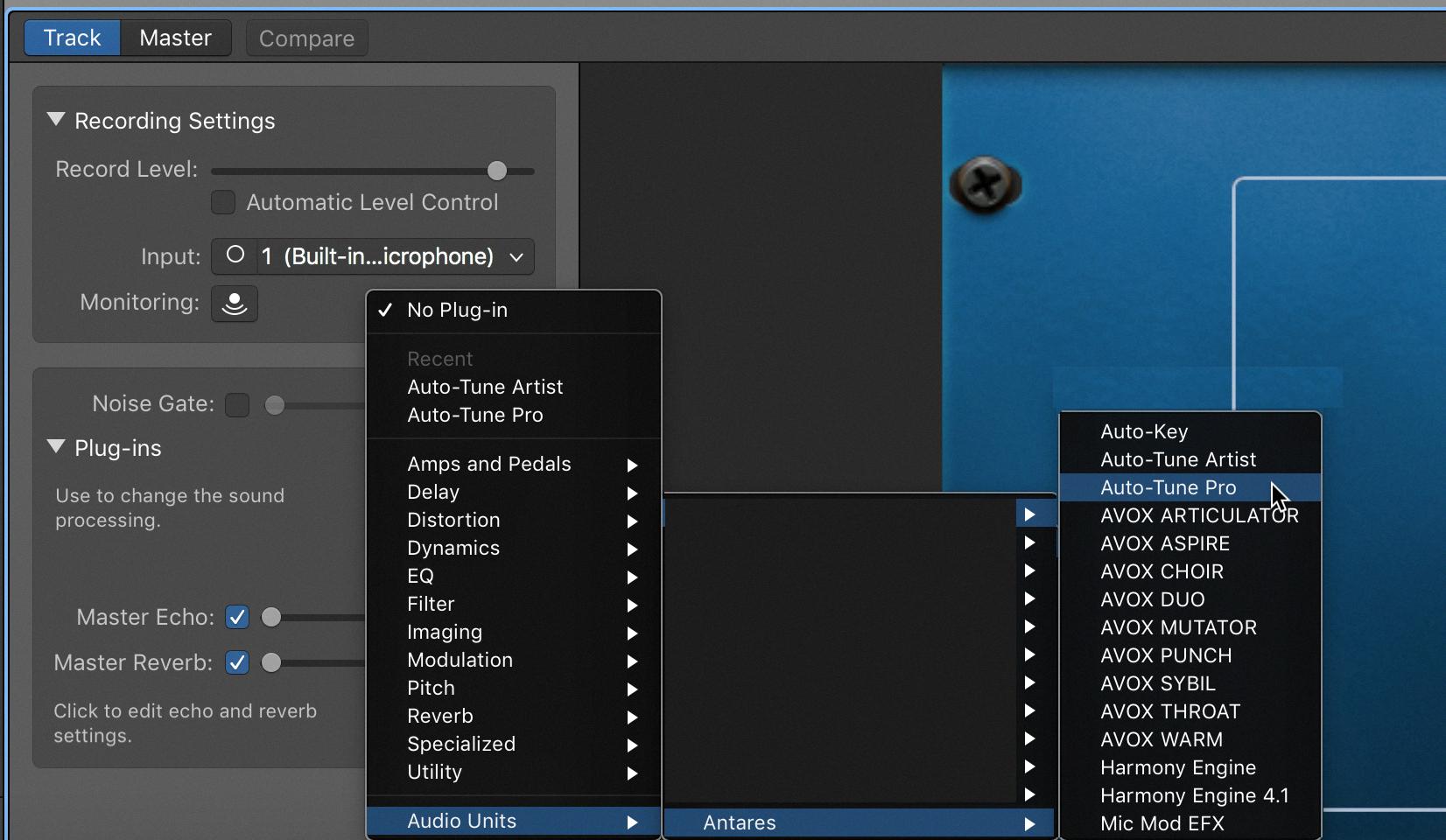Open the Input source dropdown
The width and height of the screenshot is (1446, 840).
[373, 256]
